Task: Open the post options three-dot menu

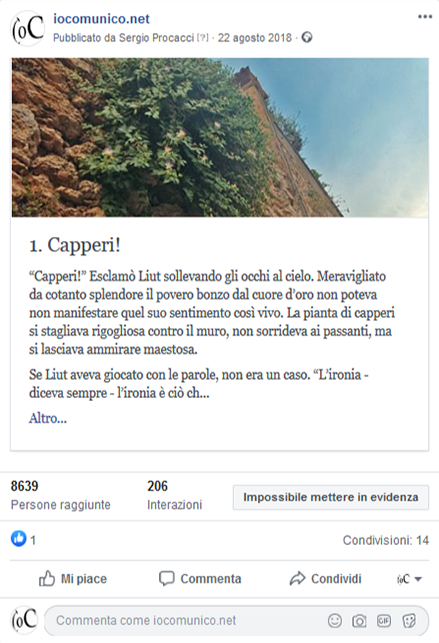Action: (x=425, y=17)
